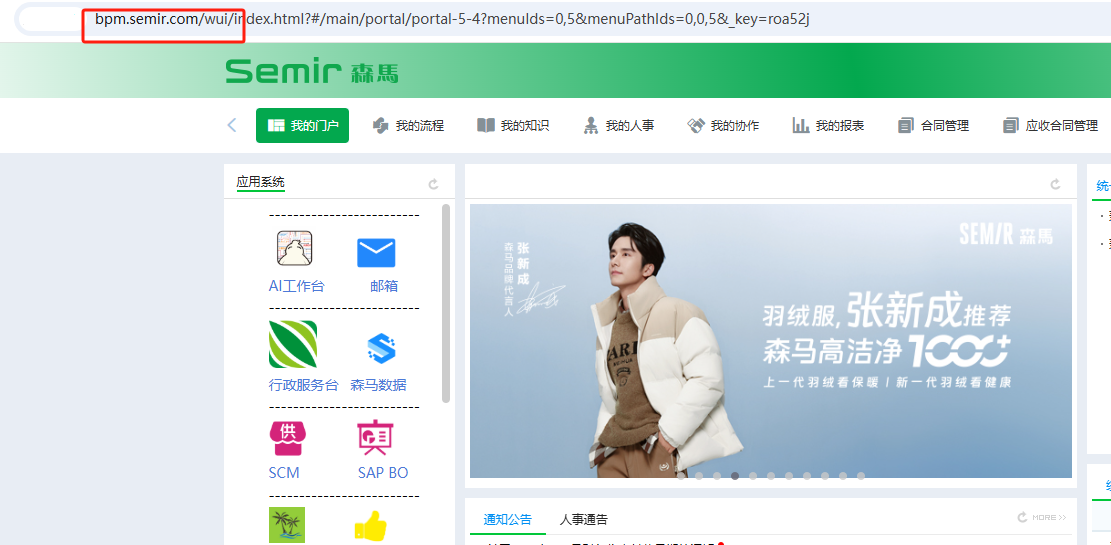Click the browser address bar URL
This screenshot has width=1111, height=545.
click(452, 18)
